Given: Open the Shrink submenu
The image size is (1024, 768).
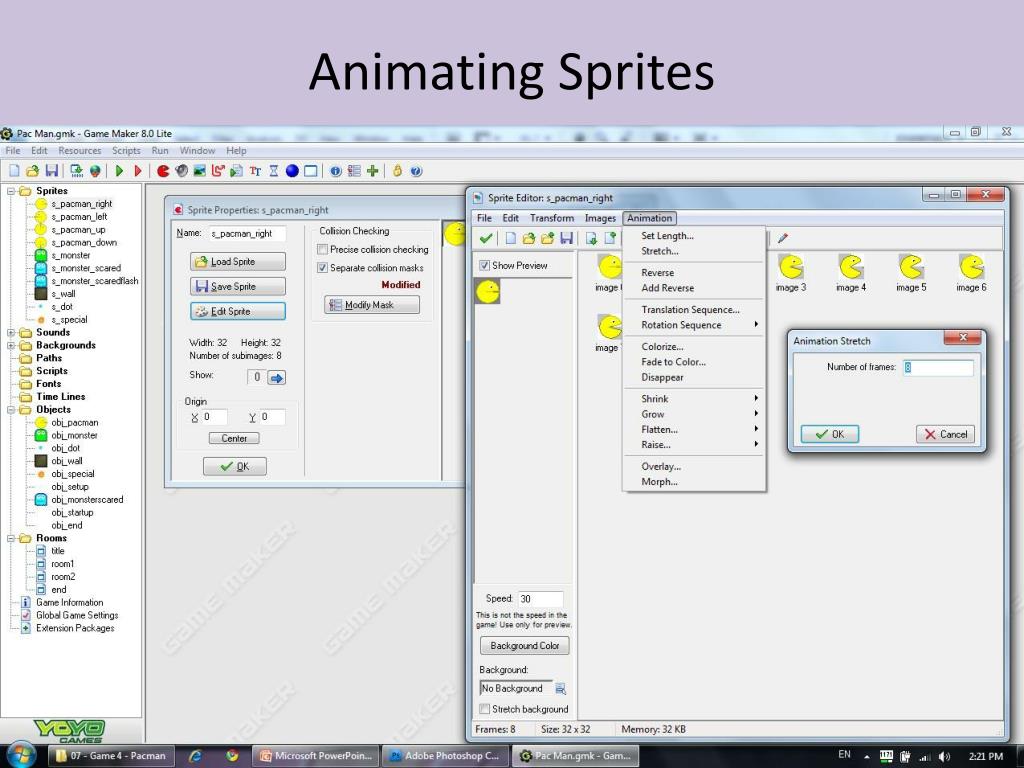Looking at the screenshot, I should click(x=694, y=399).
